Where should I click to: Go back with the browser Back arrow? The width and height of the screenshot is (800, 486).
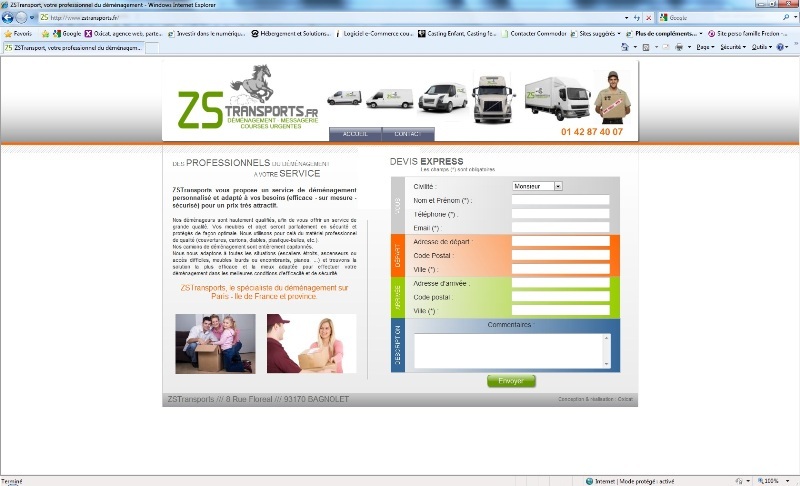point(8,18)
